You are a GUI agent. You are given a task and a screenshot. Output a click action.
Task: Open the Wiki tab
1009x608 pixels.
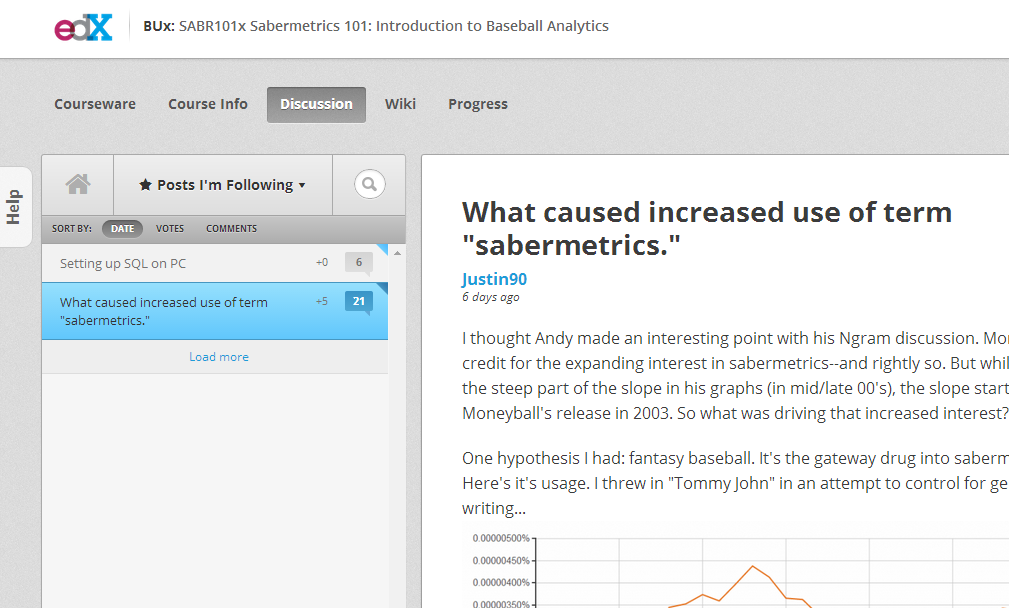pos(400,104)
